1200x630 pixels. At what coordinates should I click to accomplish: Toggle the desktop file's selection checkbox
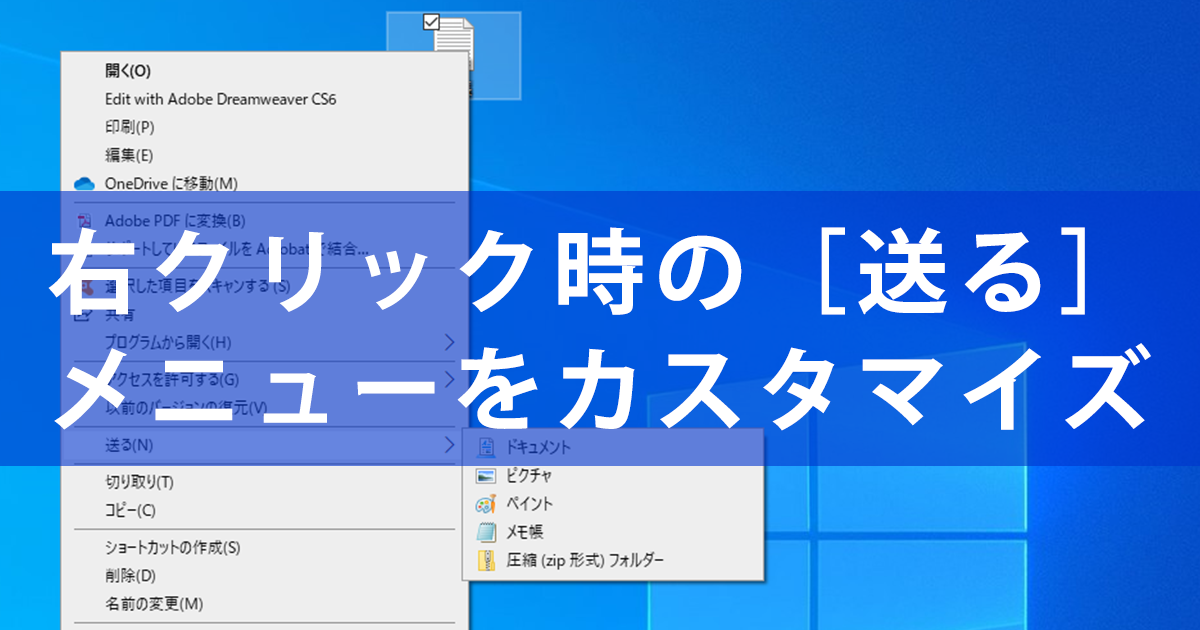point(432,20)
